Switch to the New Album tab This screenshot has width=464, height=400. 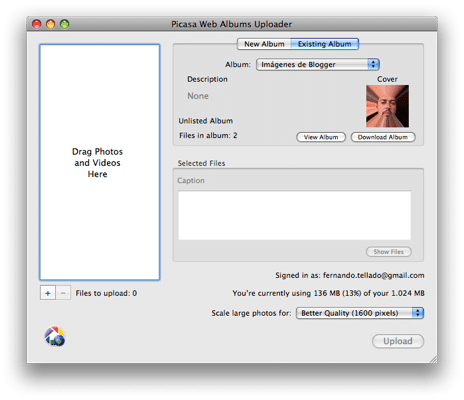pyautogui.click(x=264, y=44)
